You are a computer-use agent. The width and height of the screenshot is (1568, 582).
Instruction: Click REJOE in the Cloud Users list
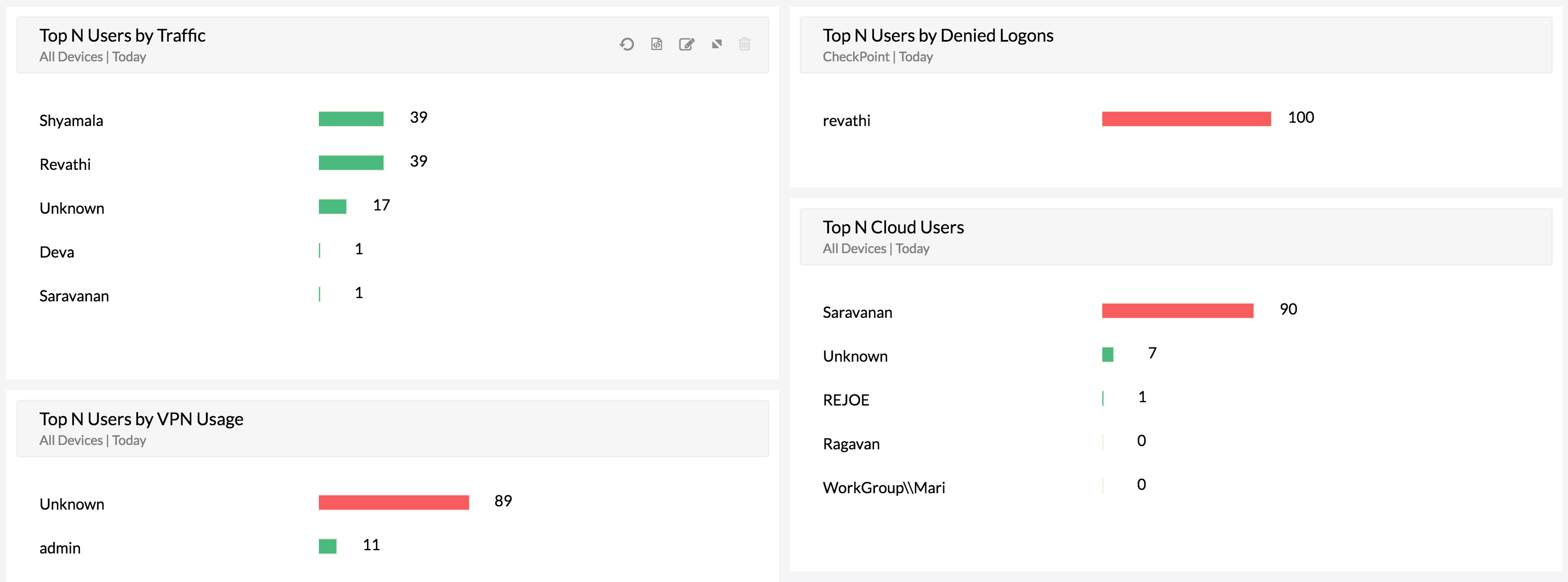coord(846,400)
